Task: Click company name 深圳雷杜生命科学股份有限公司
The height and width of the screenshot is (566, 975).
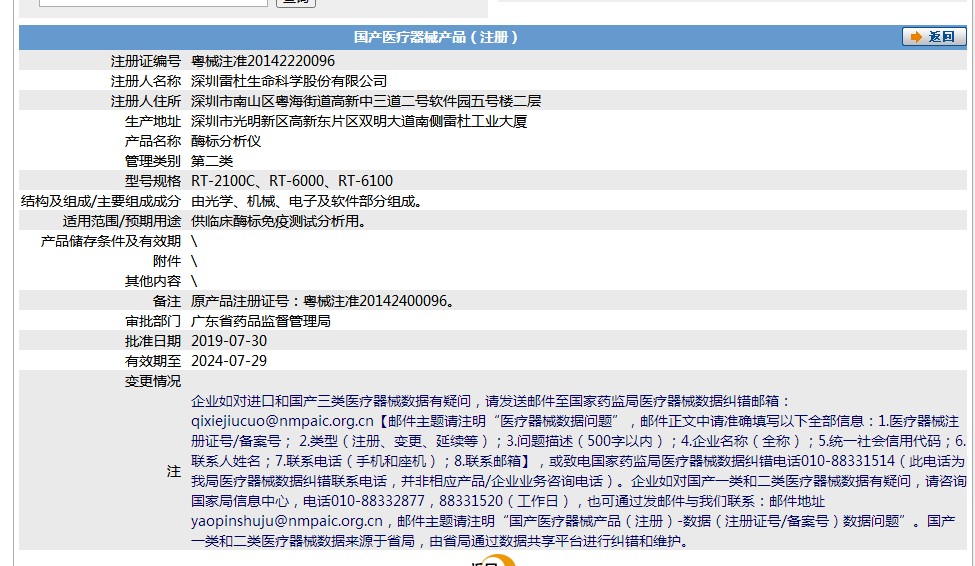Action: pos(289,81)
